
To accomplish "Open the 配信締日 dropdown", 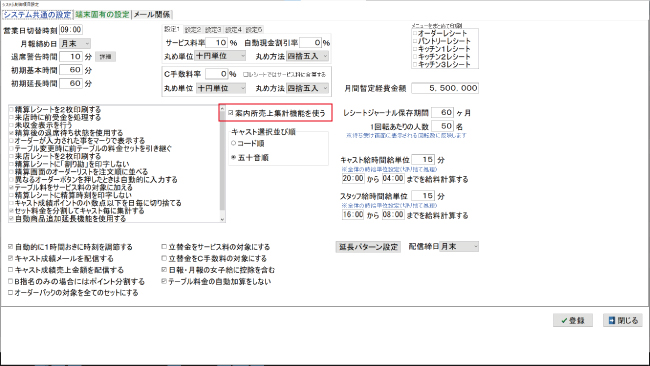I will [459, 247].
